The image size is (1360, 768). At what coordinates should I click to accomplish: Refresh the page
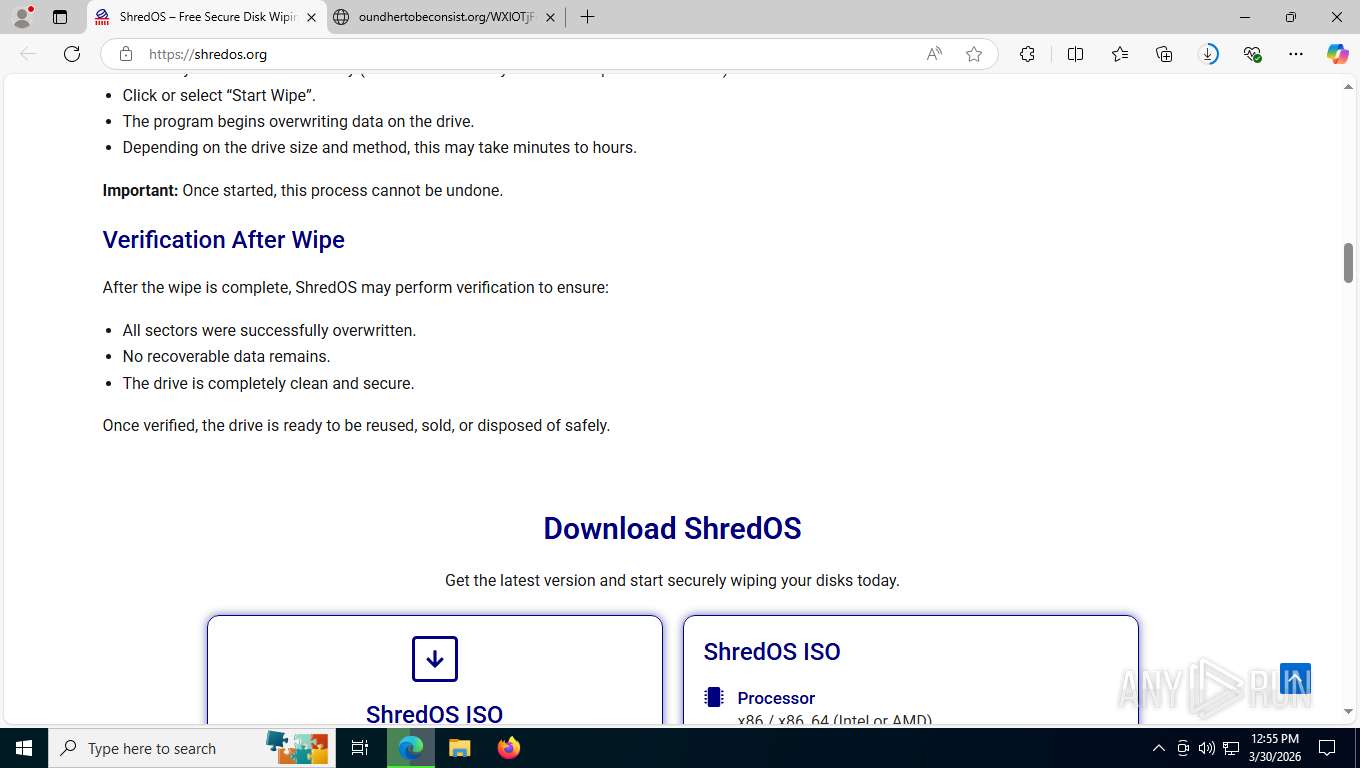coord(72,54)
